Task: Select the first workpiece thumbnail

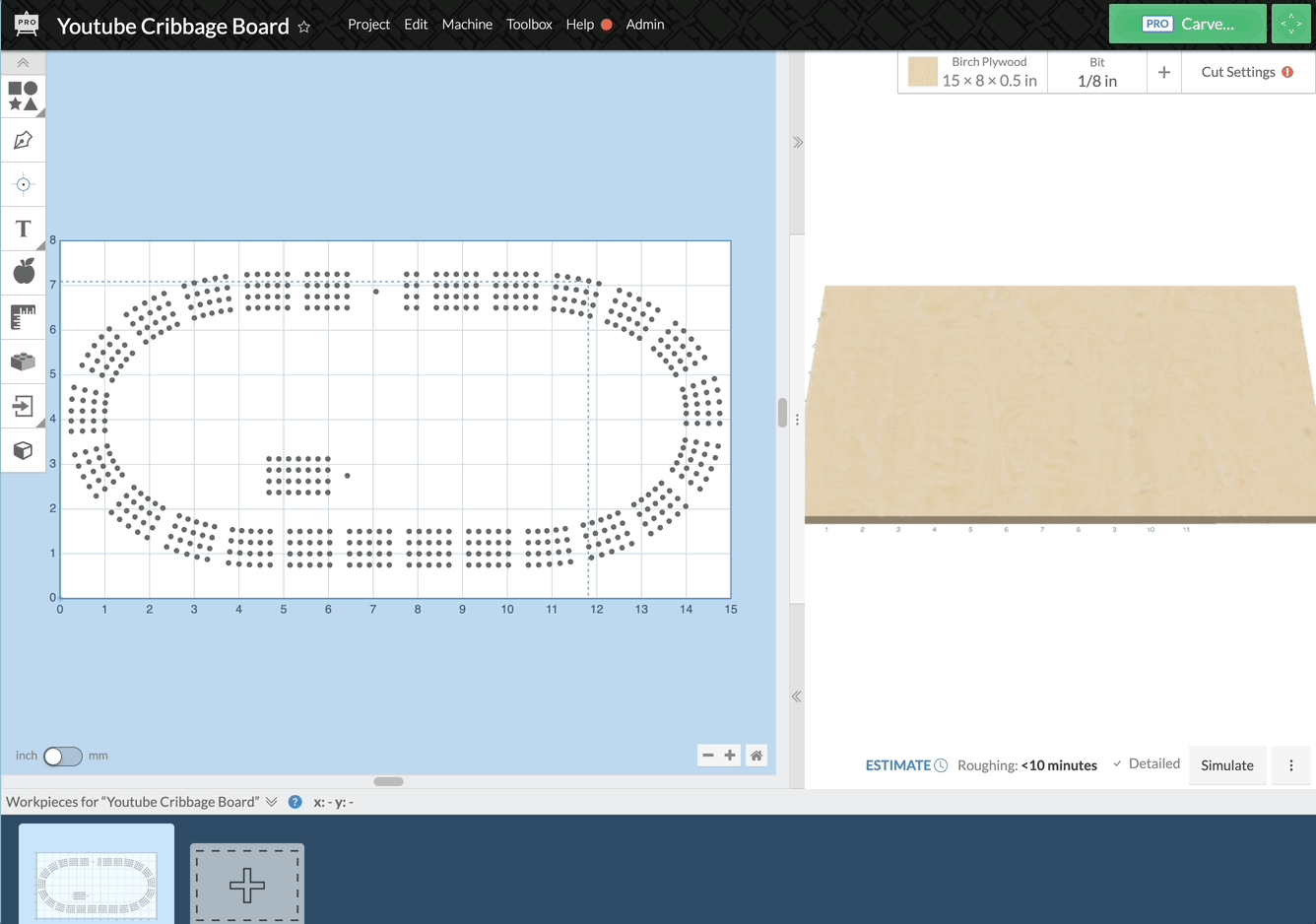Action: coord(97,874)
